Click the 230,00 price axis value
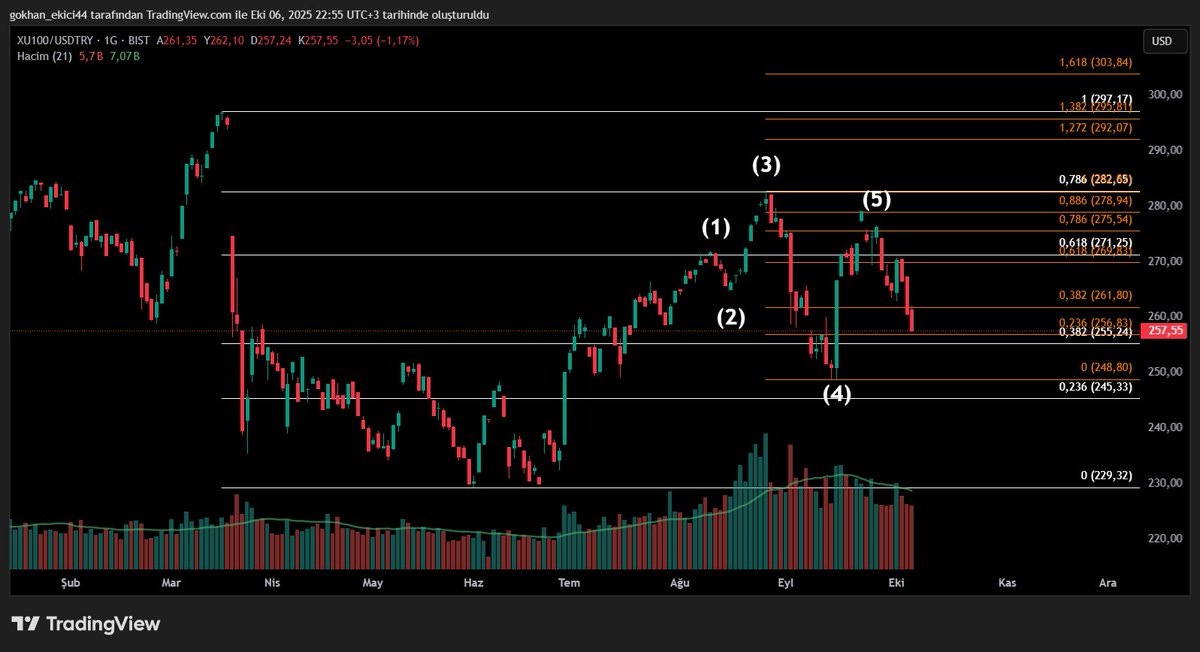The image size is (1200, 652). coord(1165,483)
